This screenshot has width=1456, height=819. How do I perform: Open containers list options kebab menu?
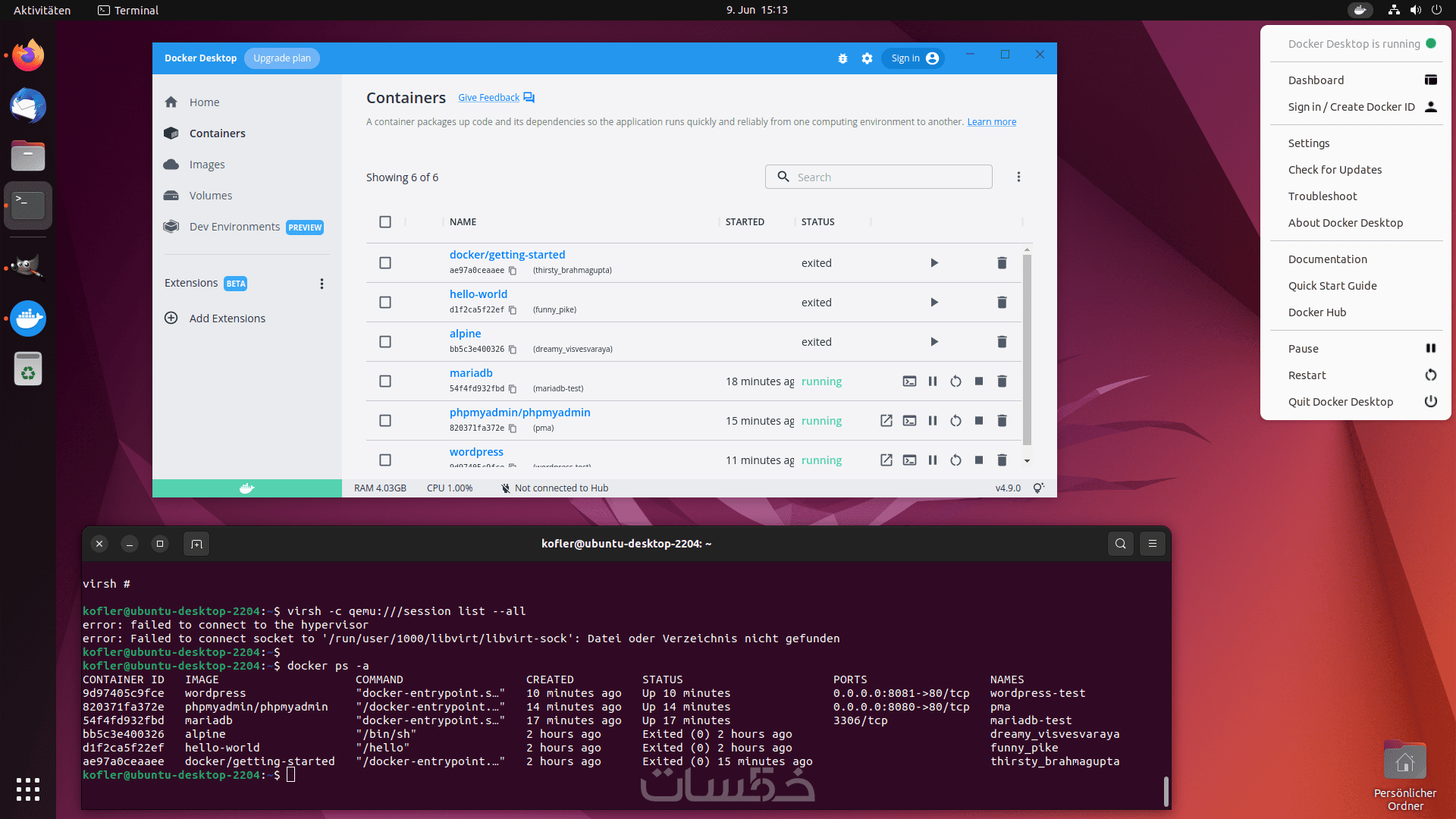pos(1018,177)
